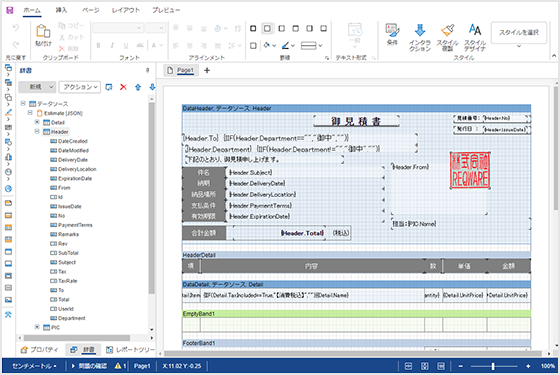Click the gauge/clock component icon in left toolbox

coord(8,172)
